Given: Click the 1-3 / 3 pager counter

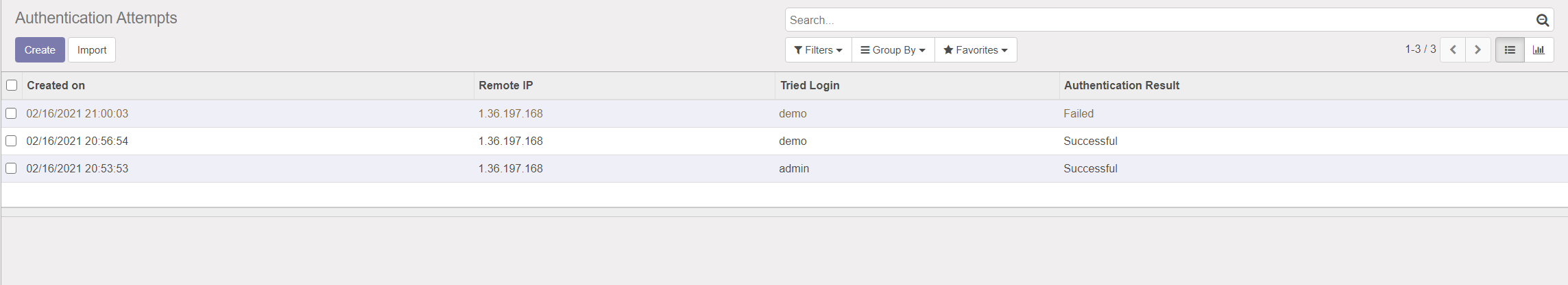Looking at the screenshot, I should 1420,49.
